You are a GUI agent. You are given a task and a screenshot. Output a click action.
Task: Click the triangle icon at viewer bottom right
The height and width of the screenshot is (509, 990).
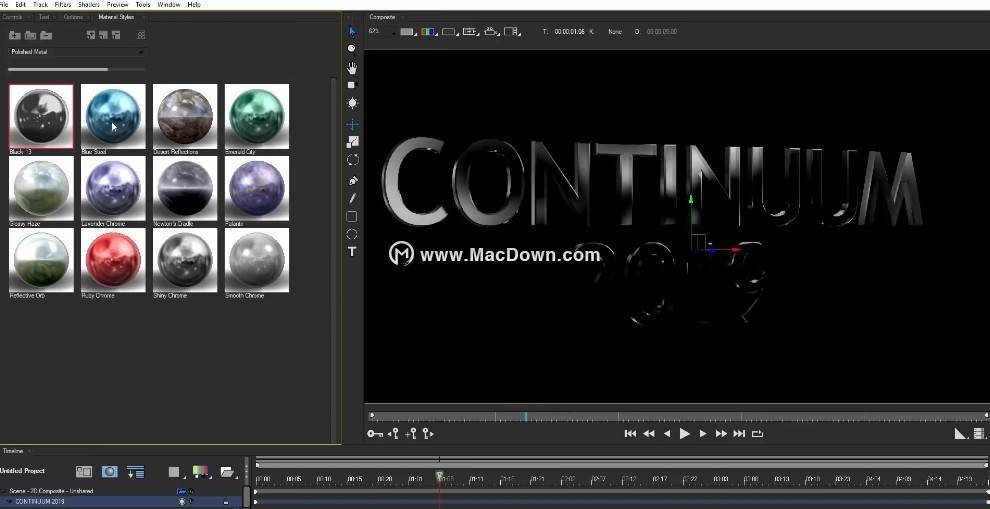click(960, 434)
